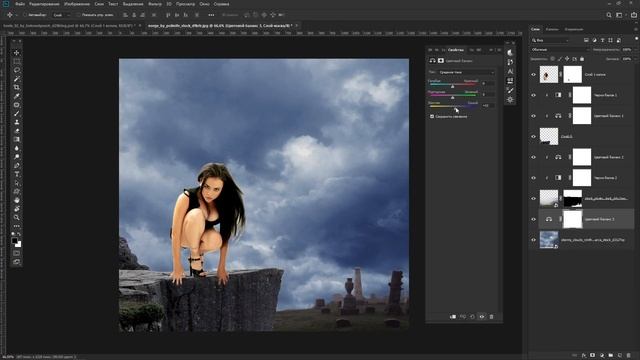640x360 pixels.
Task: Clip the adjustment to the layer below
Action: tap(453, 317)
